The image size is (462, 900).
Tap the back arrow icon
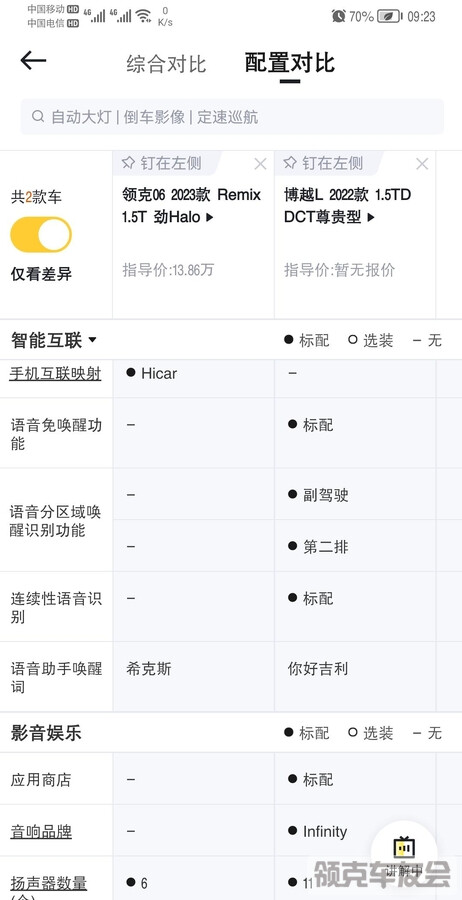coord(33,60)
